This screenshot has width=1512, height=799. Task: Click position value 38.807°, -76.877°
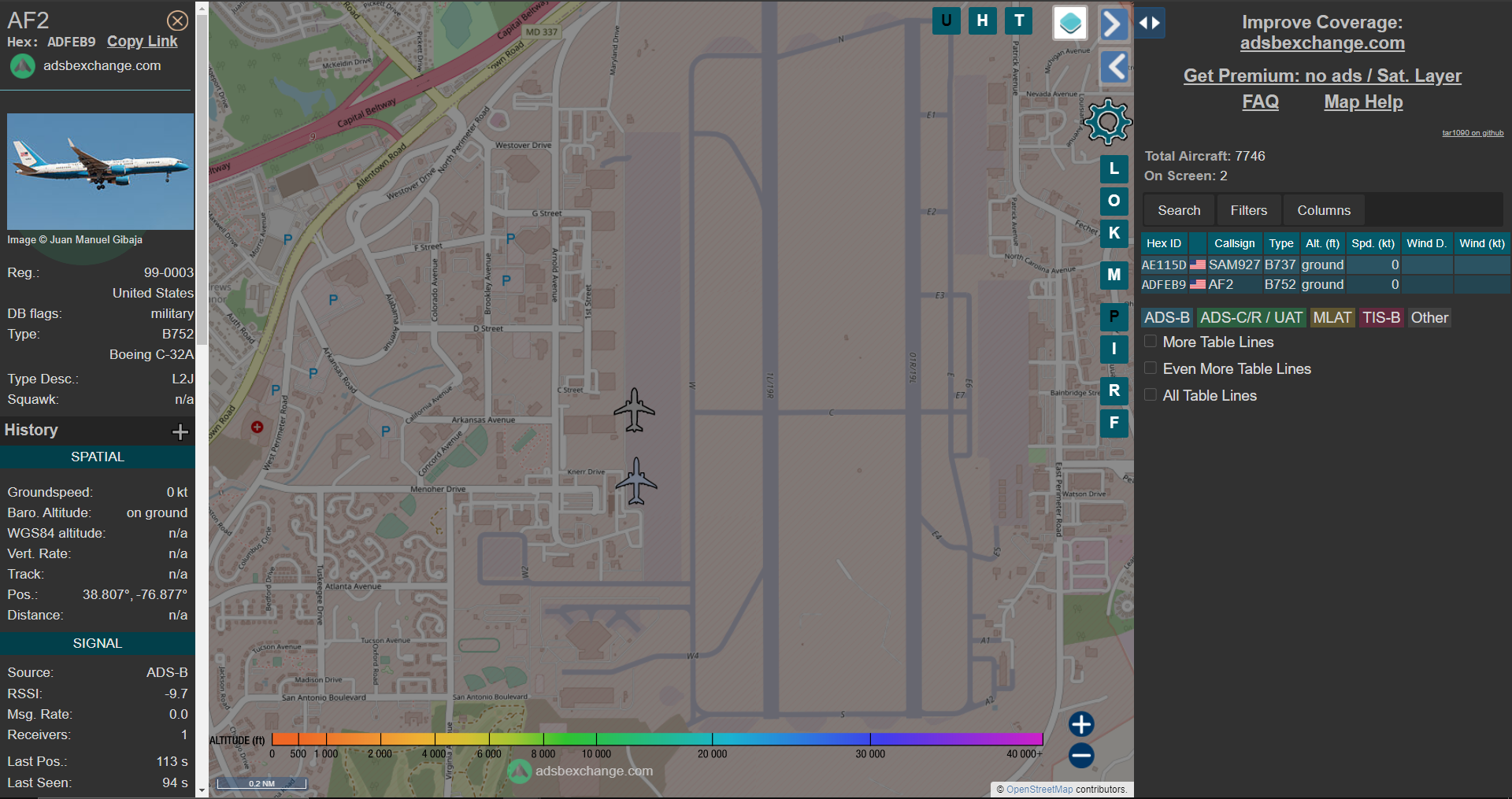(x=135, y=595)
